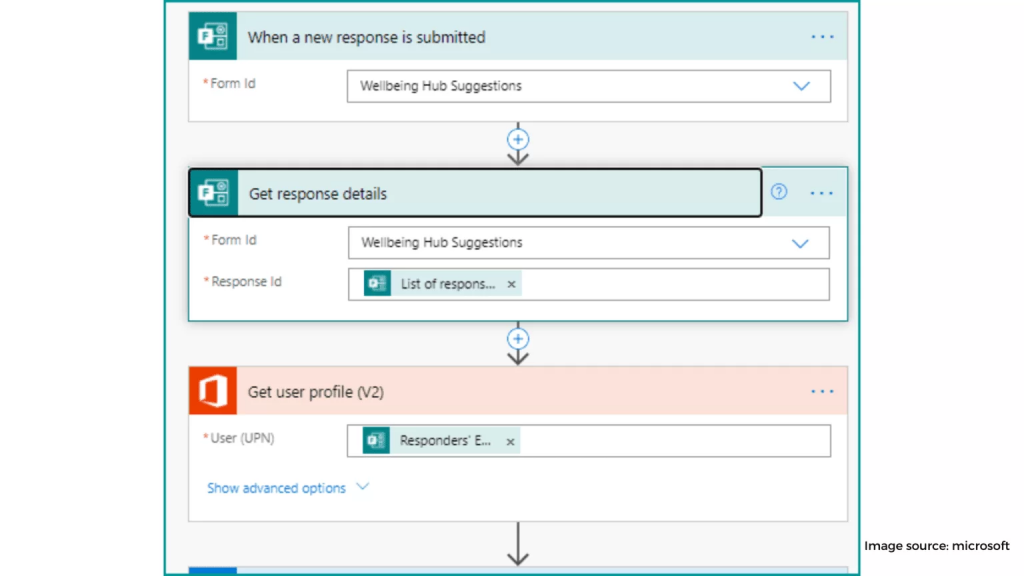Remove the 'Responders' E...' token
The height and width of the screenshot is (576, 1024).
(510, 441)
